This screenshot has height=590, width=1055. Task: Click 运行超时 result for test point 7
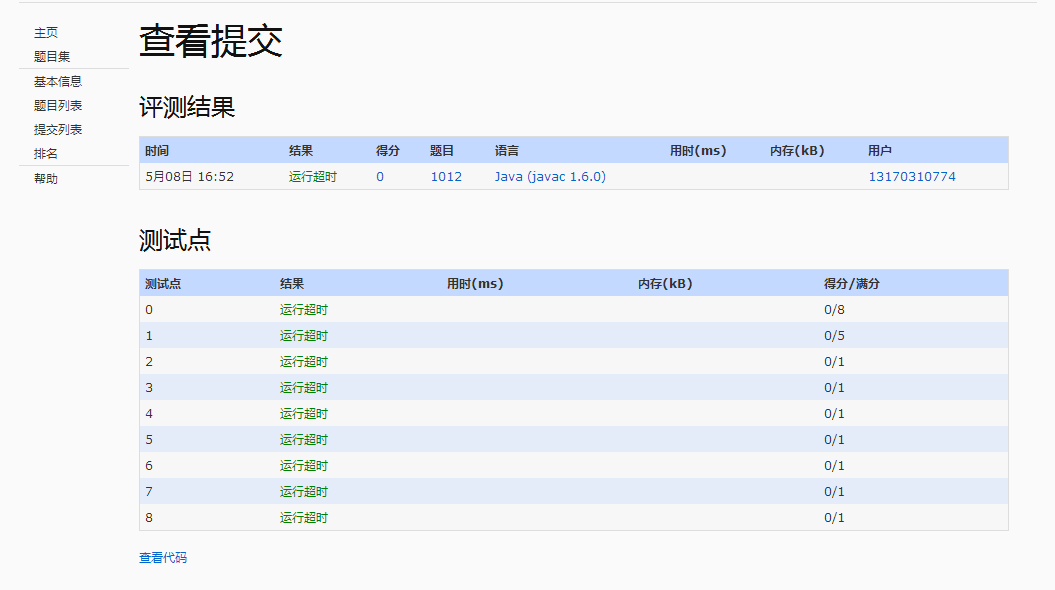[304, 492]
